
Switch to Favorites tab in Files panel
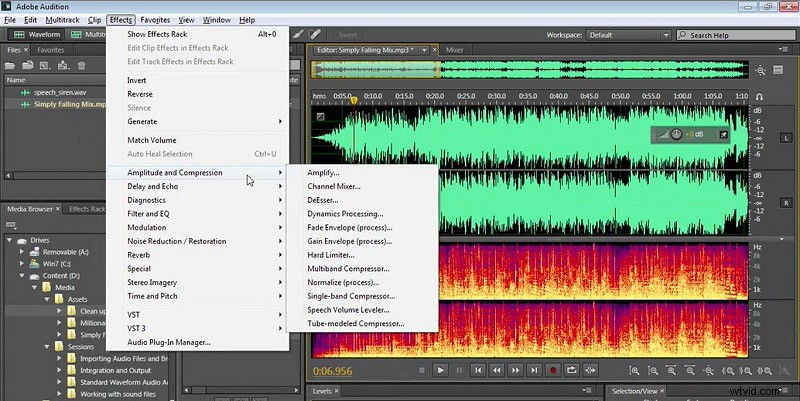click(x=51, y=50)
